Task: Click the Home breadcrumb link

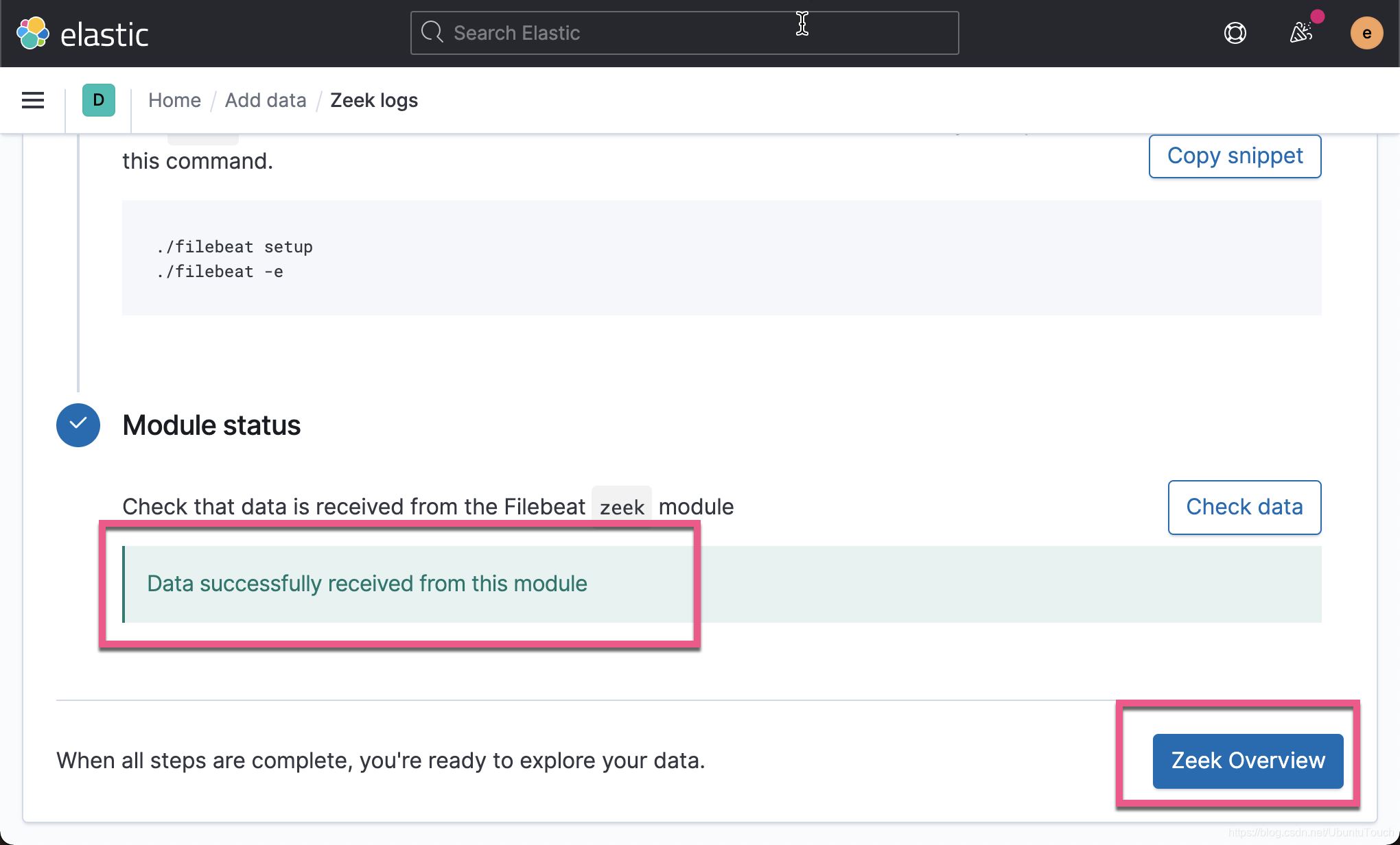Action: (174, 100)
